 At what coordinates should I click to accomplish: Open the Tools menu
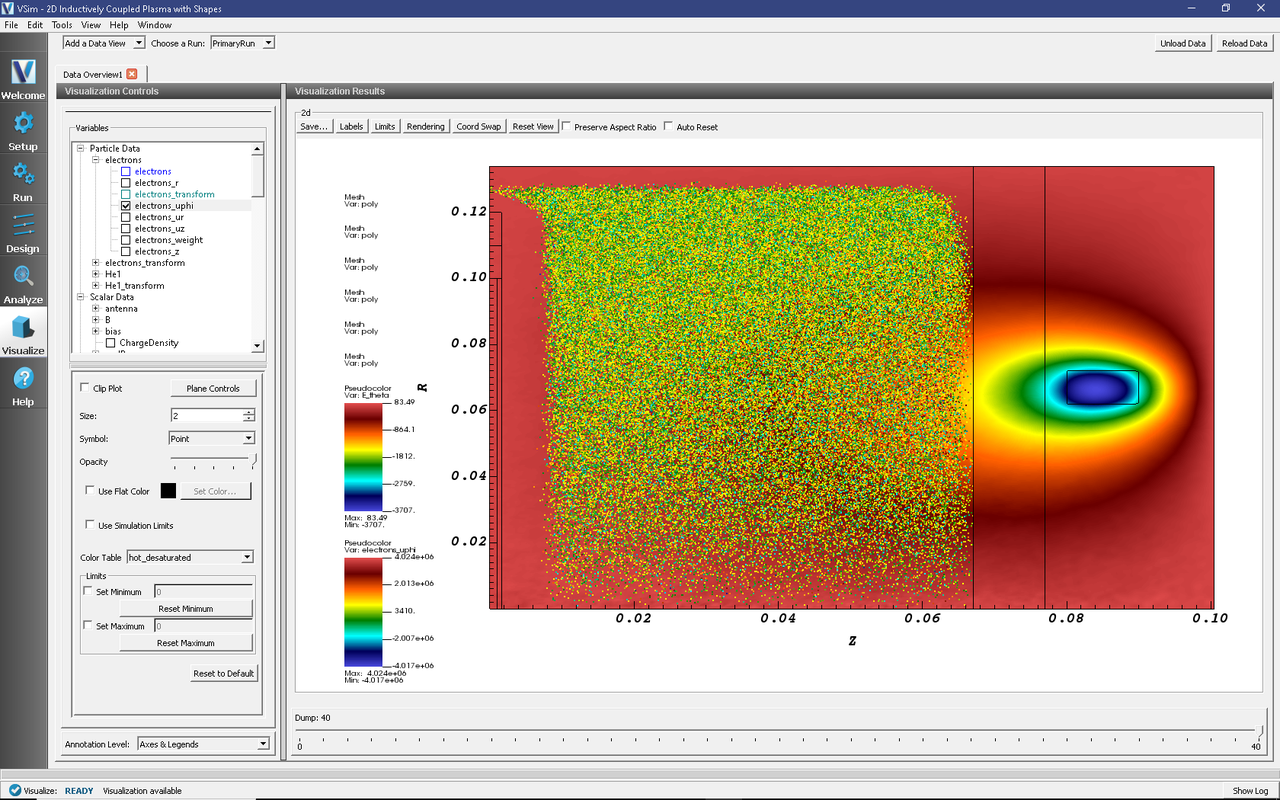pyautogui.click(x=62, y=25)
